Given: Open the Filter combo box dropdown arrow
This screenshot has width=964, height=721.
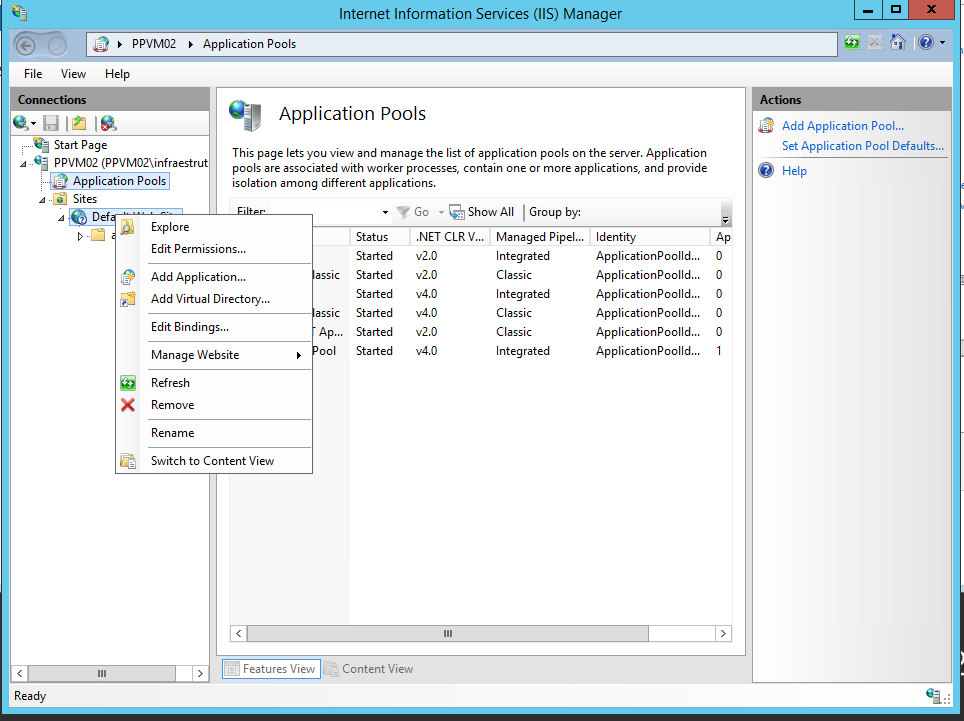Looking at the screenshot, I should (x=385, y=212).
